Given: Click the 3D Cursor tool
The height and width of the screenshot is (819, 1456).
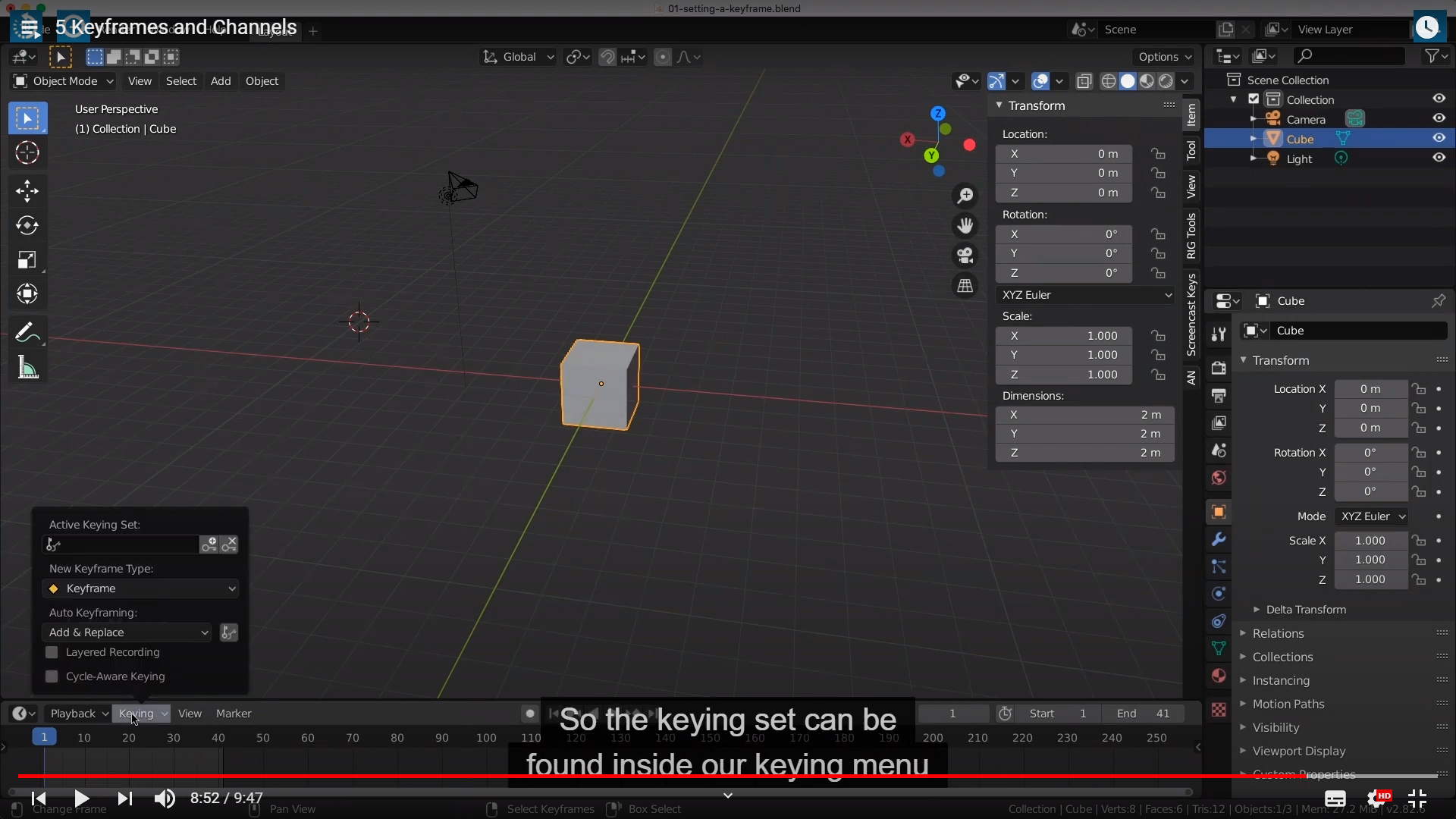Looking at the screenshot, I should coord(27,153).
